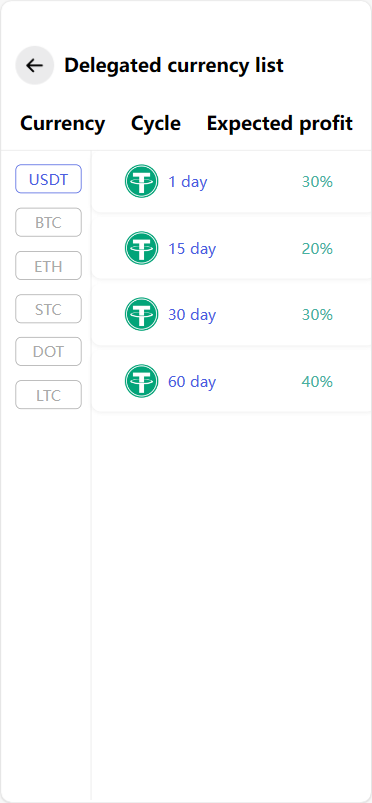This screenshot has height=803, width=372.
Task: Select the 30 day cycle label
Action: pos(192,314)
